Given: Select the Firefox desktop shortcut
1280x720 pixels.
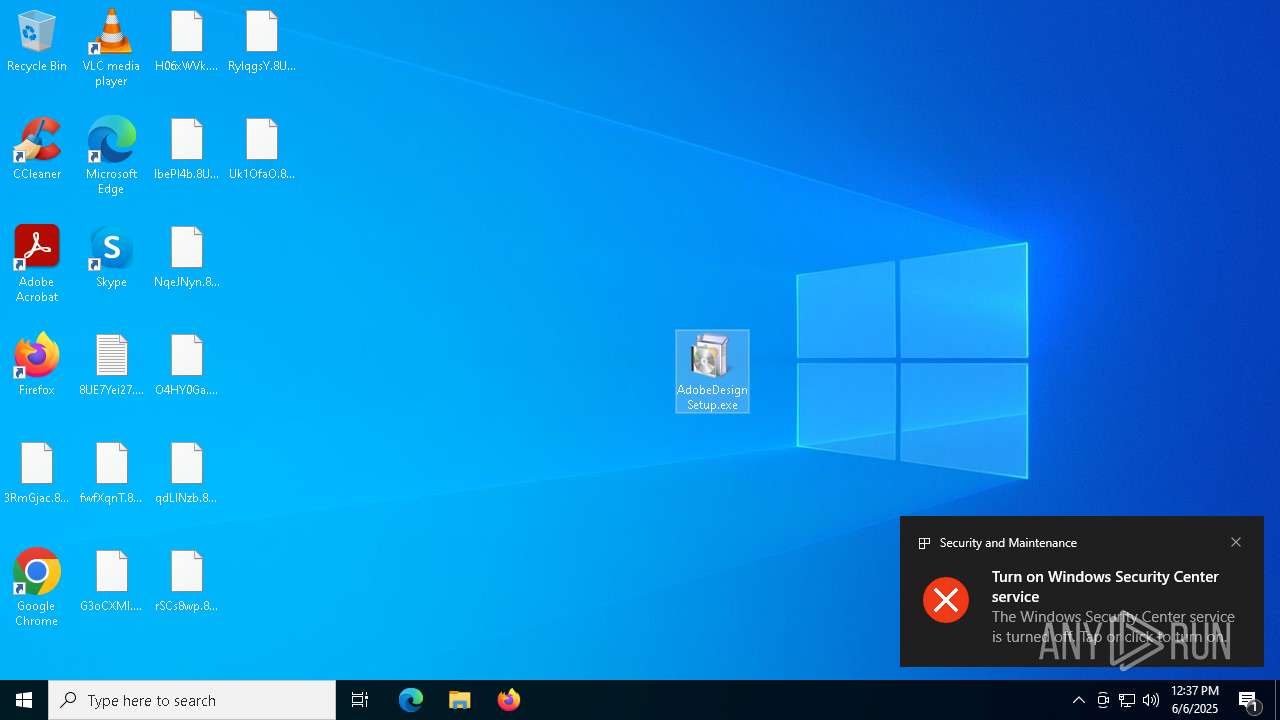Looking at the screenshot, I should click(x=37, y=365).
